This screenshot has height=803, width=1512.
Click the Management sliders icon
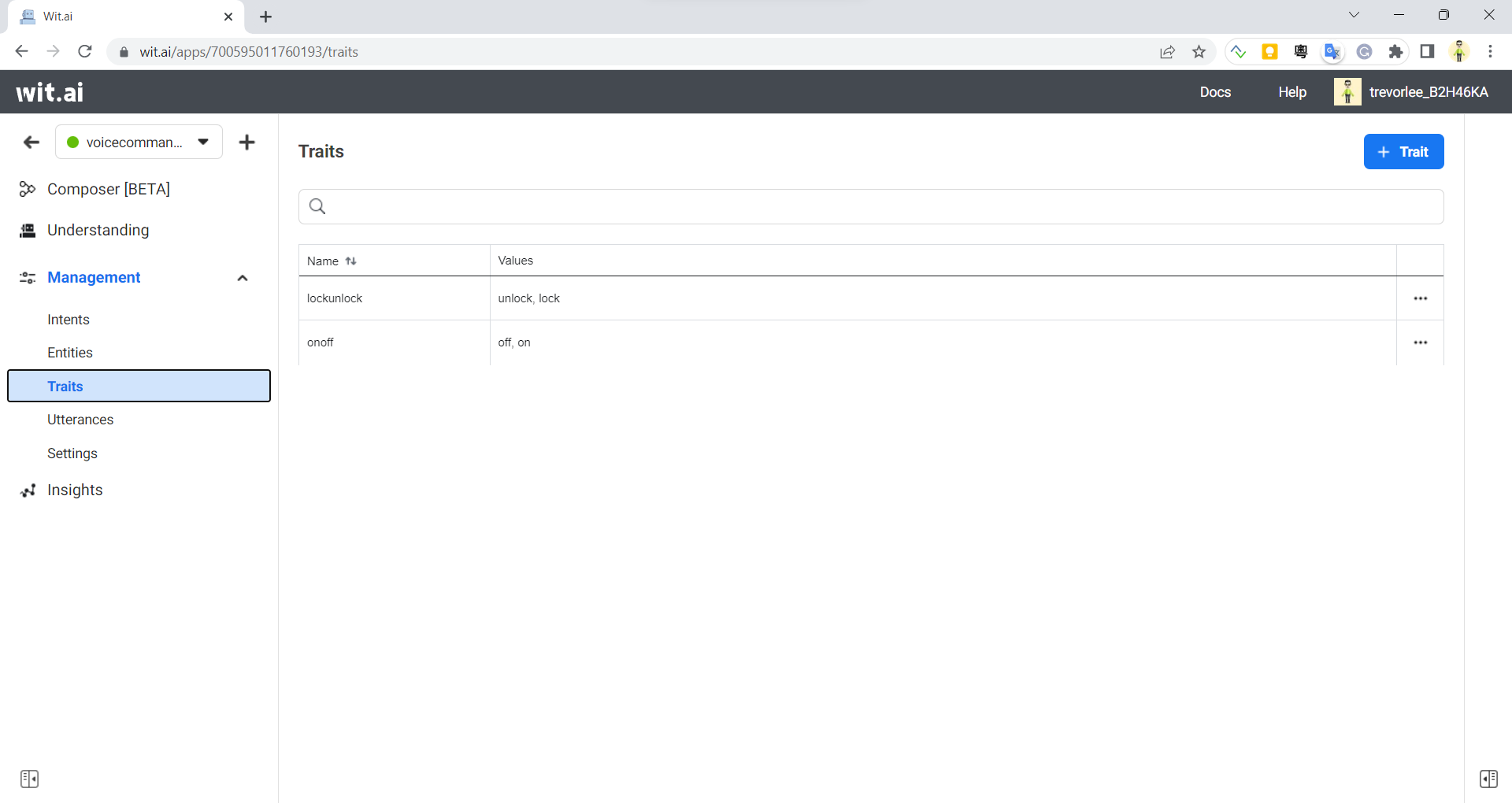[28, 278]
